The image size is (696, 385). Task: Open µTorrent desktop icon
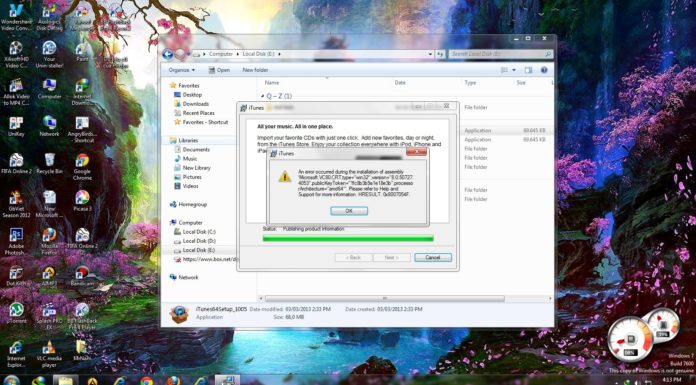16,313
